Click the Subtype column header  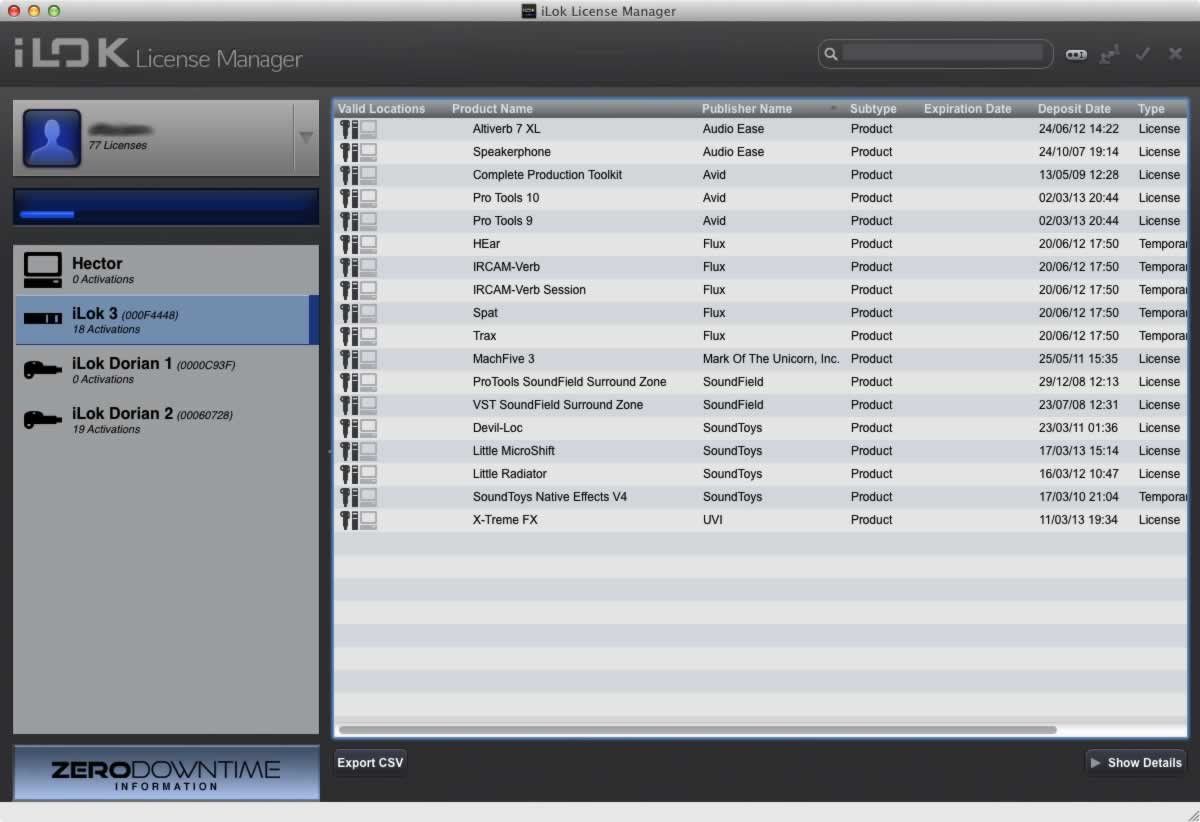click(x=872, y=109)
